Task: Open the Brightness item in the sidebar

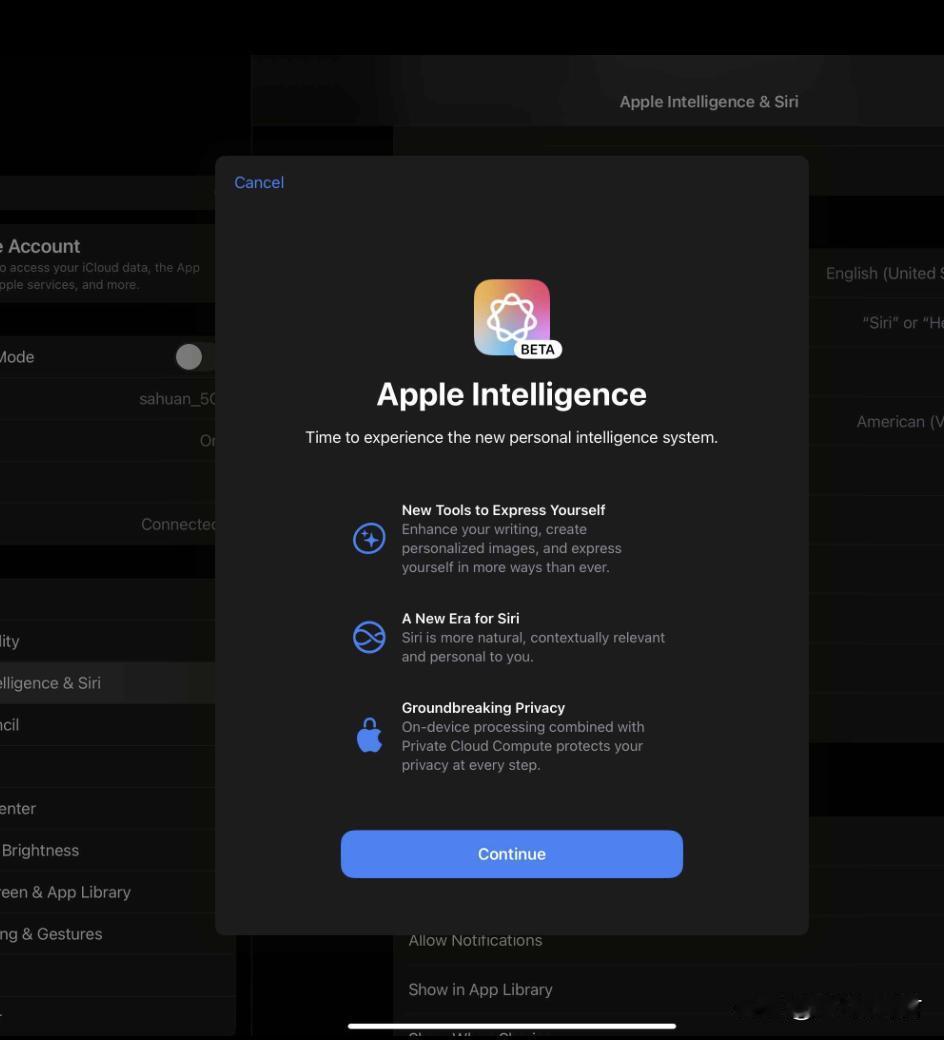Action: coord(107,850)
